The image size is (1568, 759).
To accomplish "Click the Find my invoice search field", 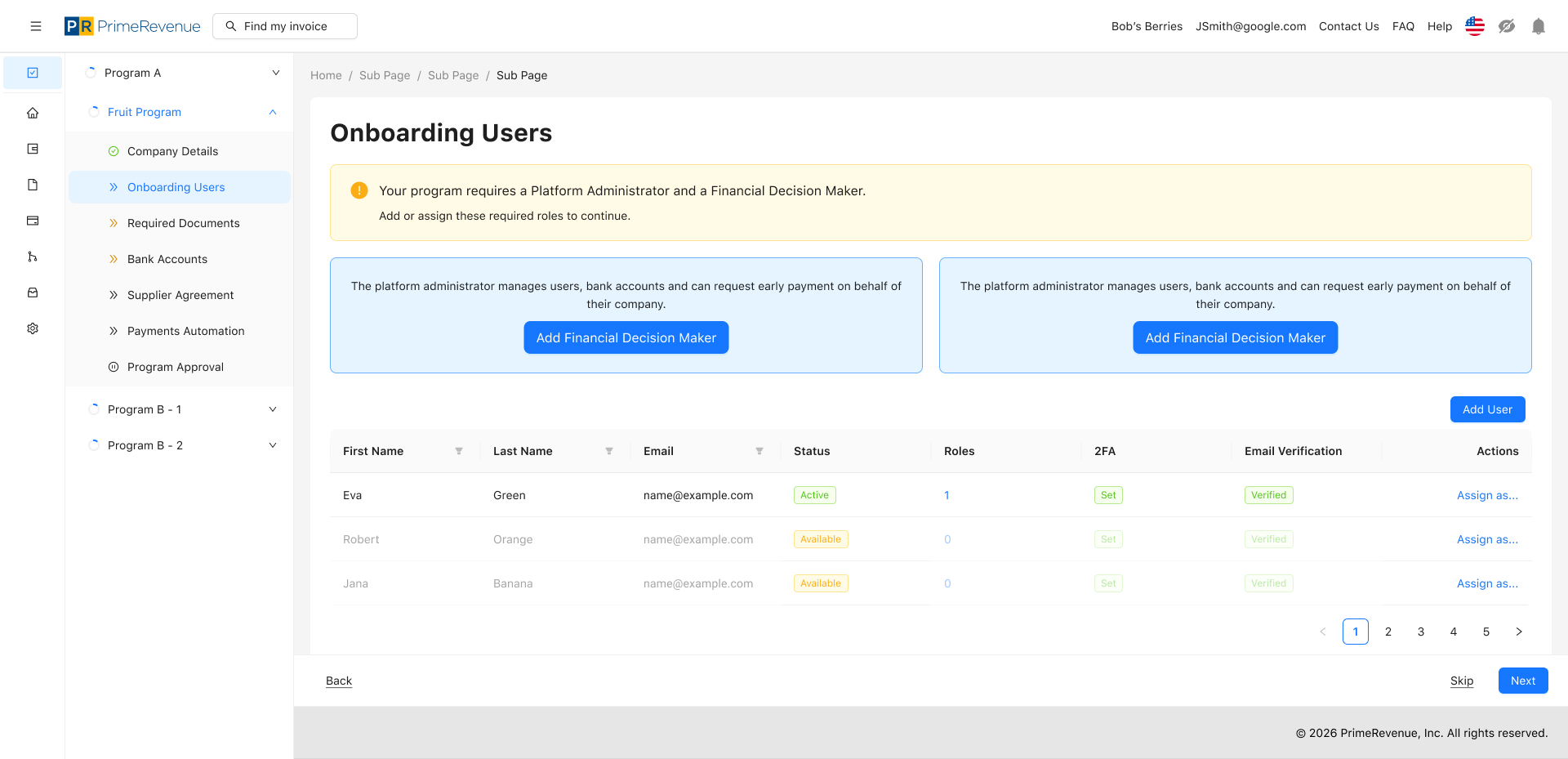I will pyautogui.click(x=285, y=26).
